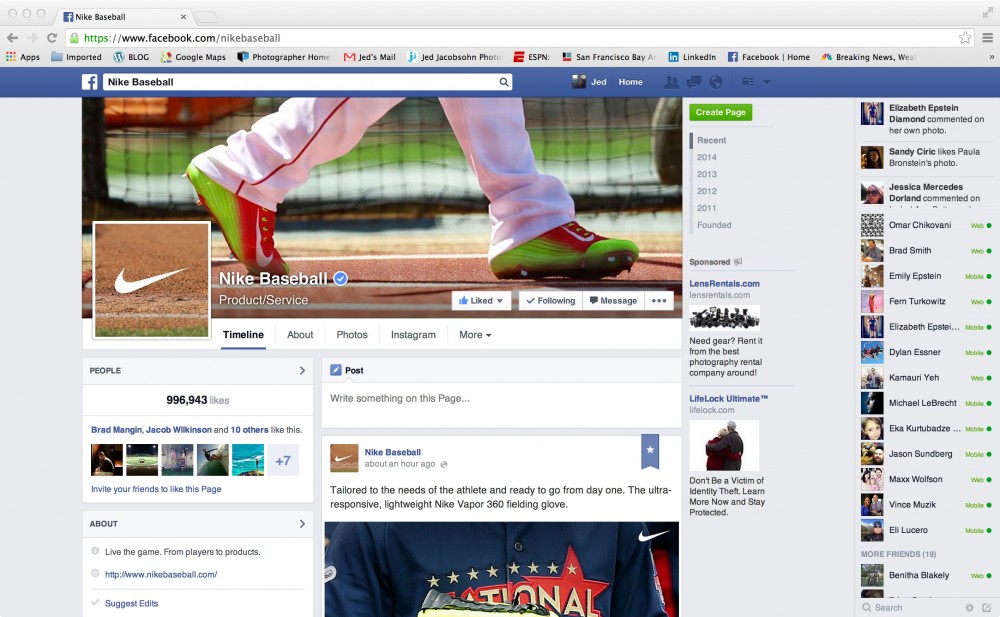Open the account dropdown arrow in top bar
1000x617 pixels.
click(767, 82)
